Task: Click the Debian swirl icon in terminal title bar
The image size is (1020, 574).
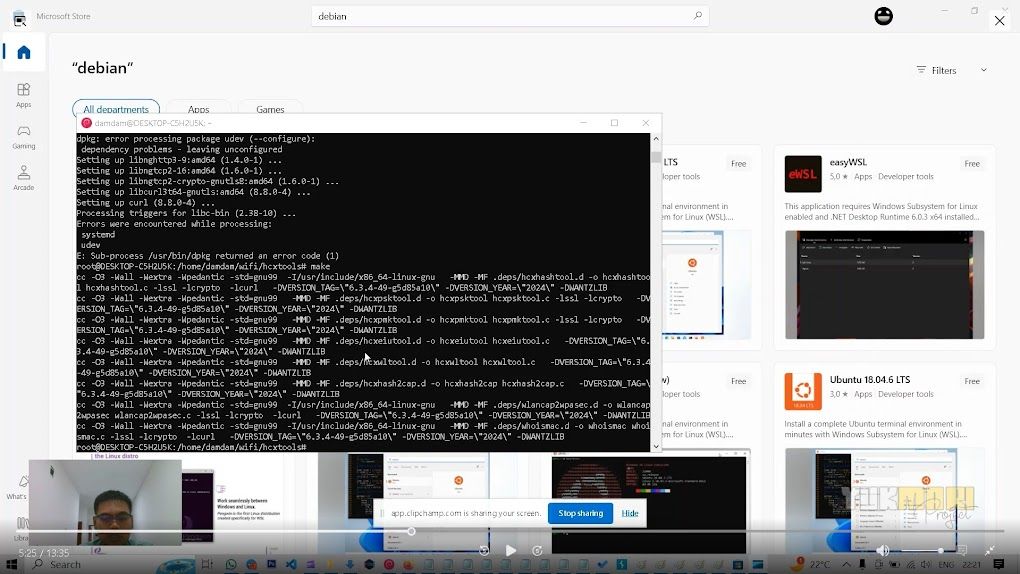Action: (x=86, y=123)
